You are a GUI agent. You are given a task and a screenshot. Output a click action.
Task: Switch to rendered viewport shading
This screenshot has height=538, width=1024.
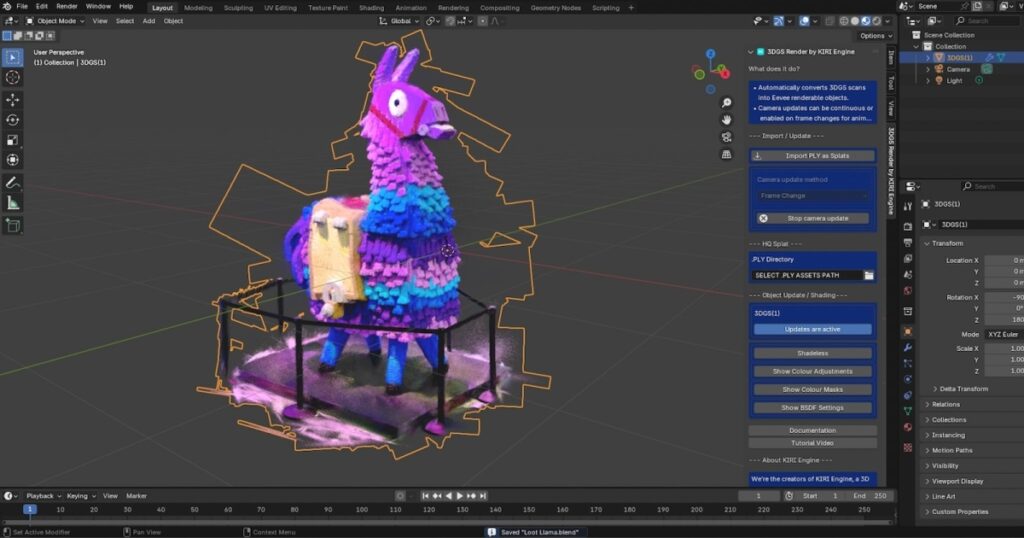(x=876, y=21)
